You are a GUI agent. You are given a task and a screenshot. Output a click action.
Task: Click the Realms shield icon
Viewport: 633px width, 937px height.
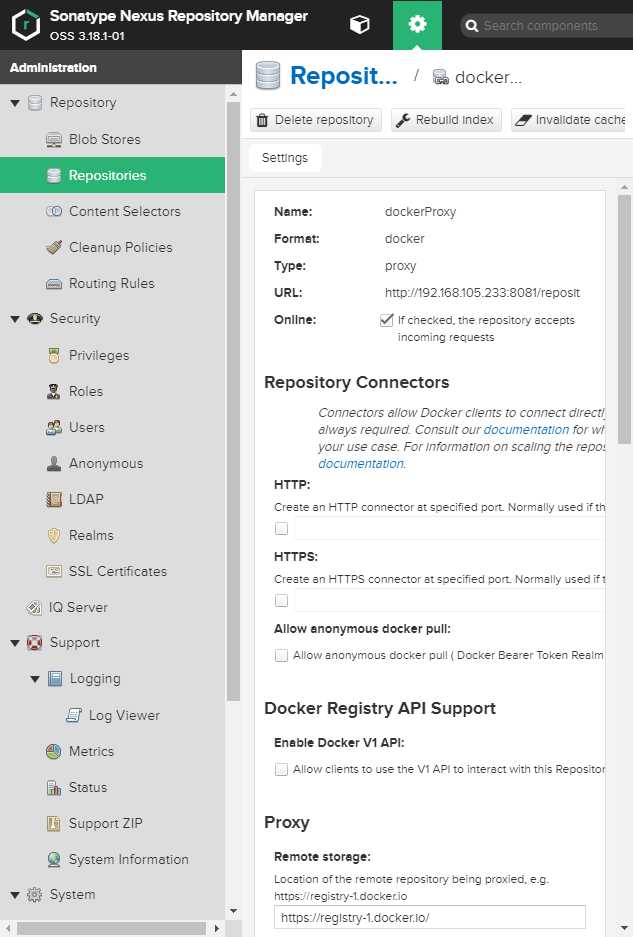[54, 535]
